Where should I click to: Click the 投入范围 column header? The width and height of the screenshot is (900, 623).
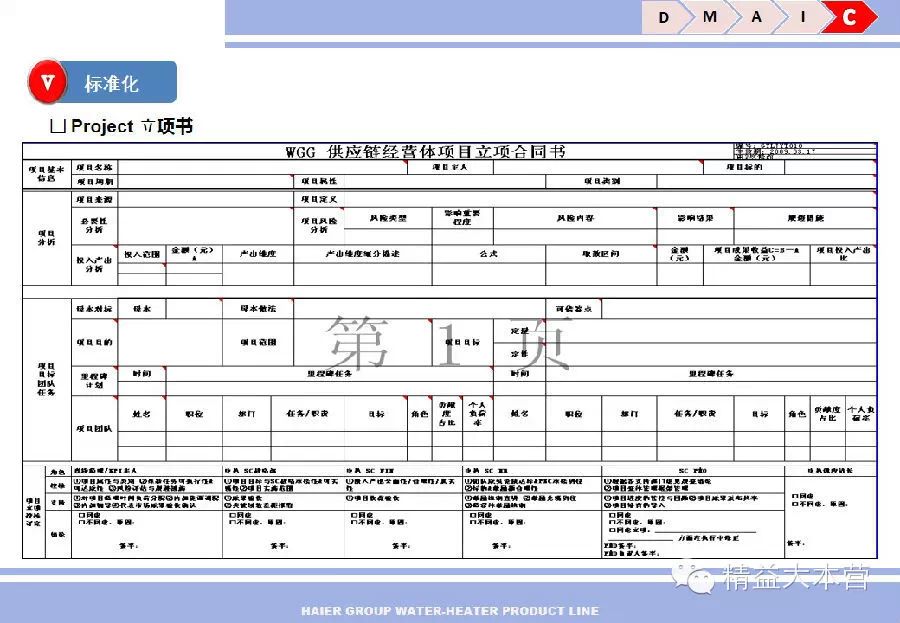pyautogui.click(x=142, y=254)
